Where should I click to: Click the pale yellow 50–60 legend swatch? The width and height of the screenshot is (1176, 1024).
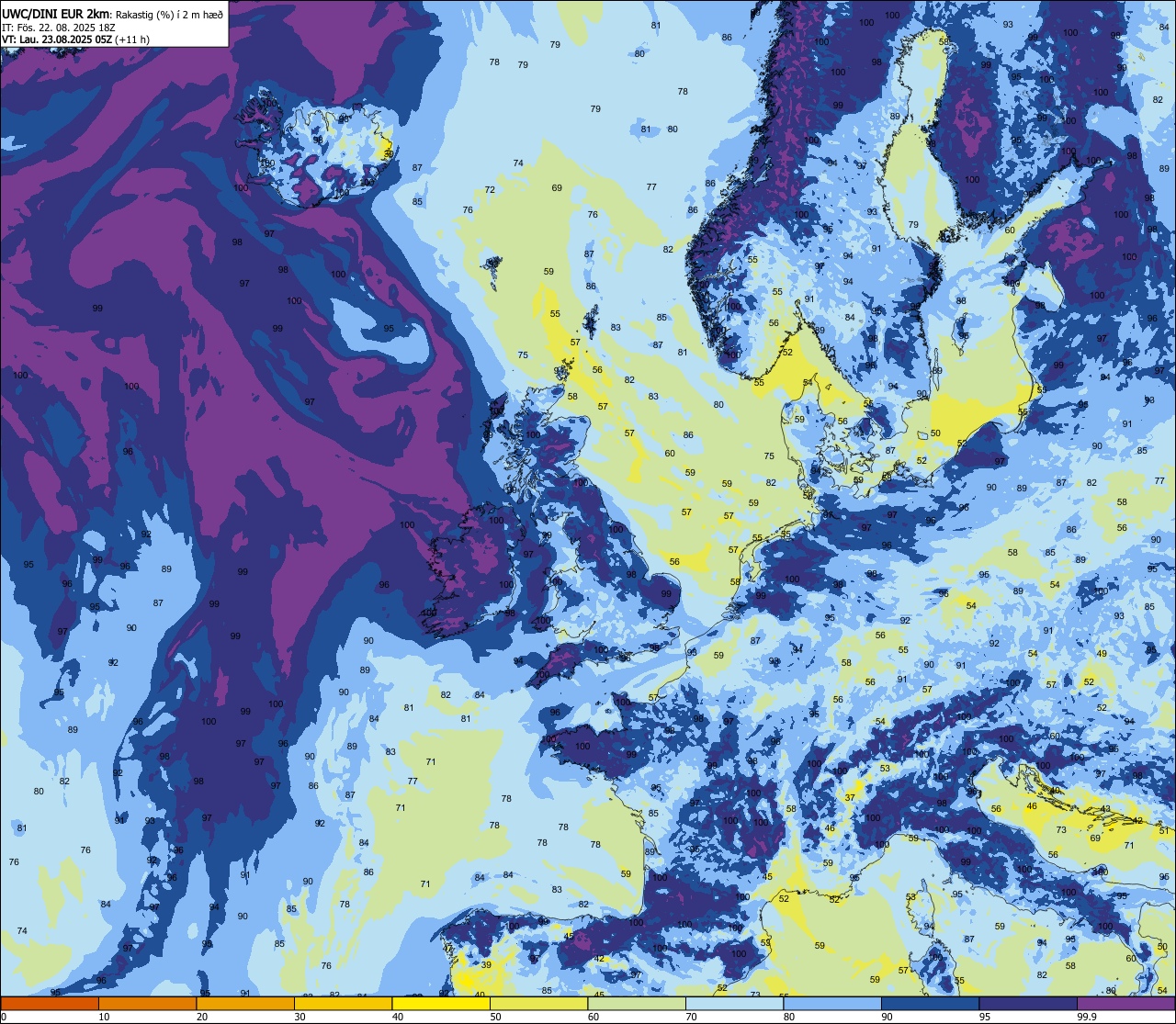pyautogui.click(x=538, y=1003)
